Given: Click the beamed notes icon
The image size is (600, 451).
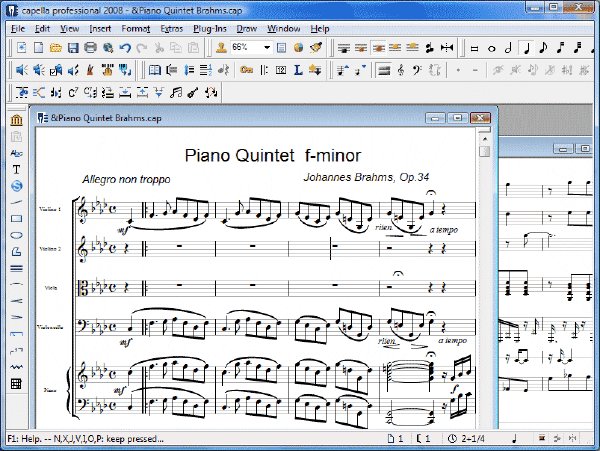Looking at the screenshot, I should point(176,93).
